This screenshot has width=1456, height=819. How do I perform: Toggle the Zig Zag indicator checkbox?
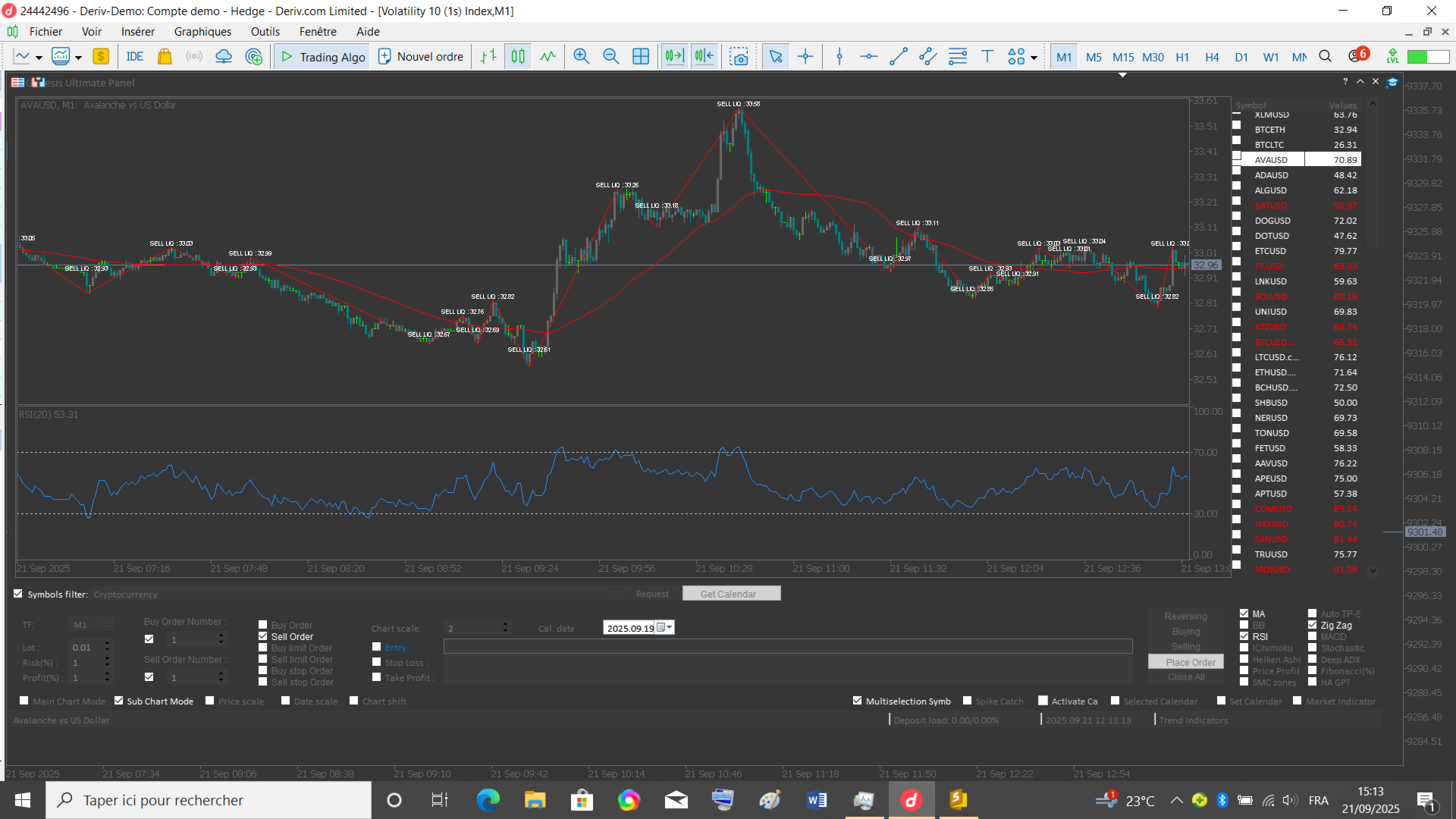tap(1313, 626)
